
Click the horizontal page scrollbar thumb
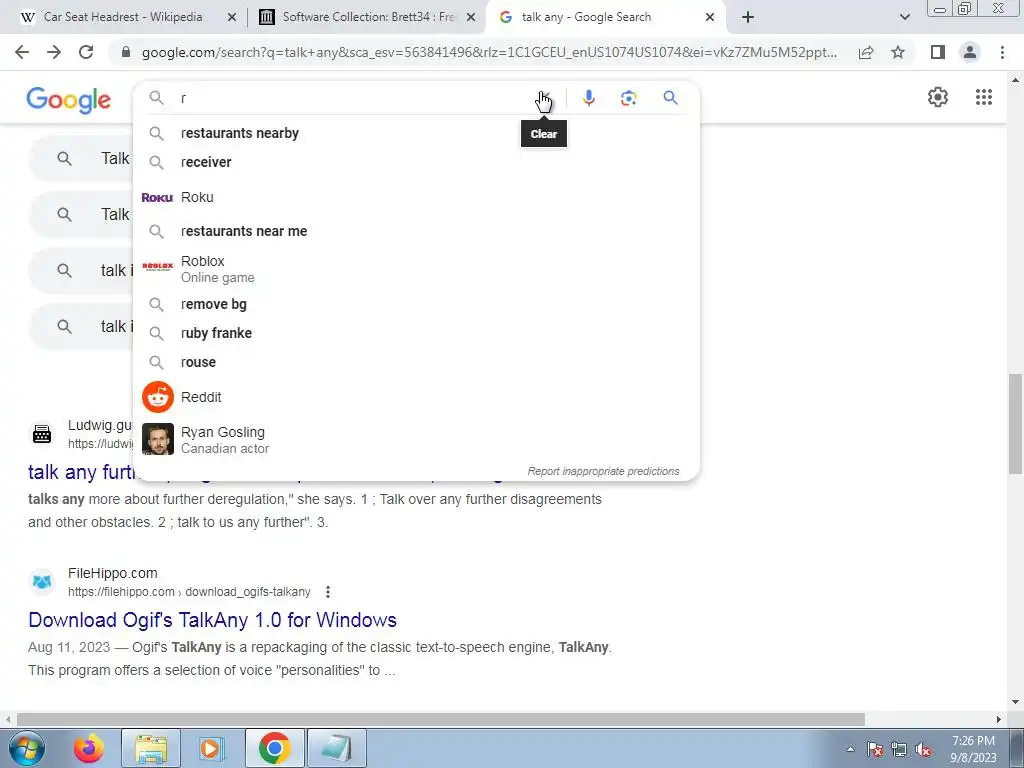click(441, 720)
